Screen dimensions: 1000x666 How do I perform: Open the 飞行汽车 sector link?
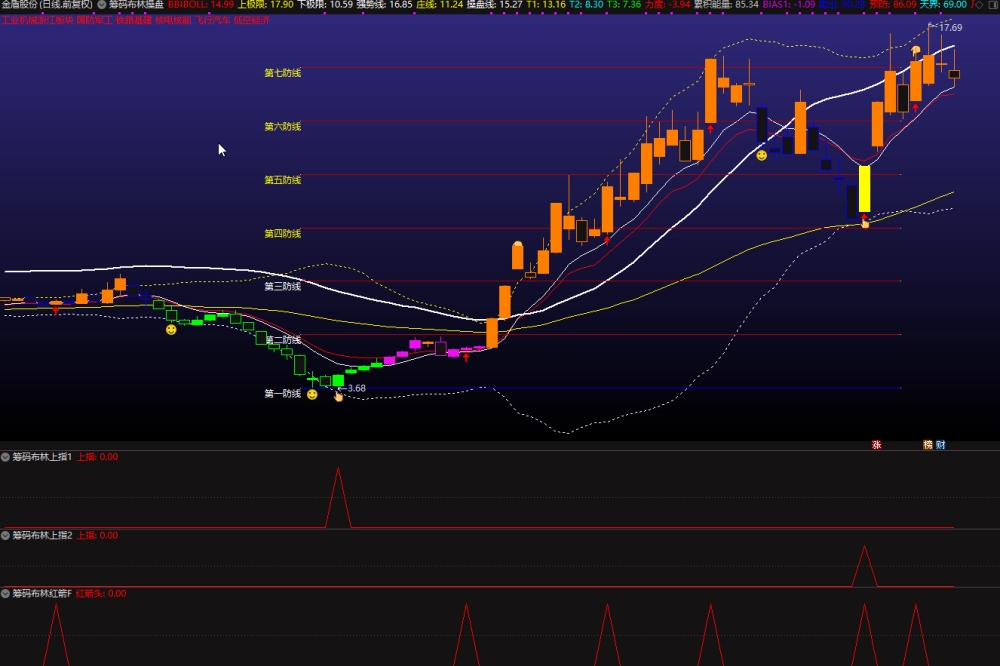[212, 20]
